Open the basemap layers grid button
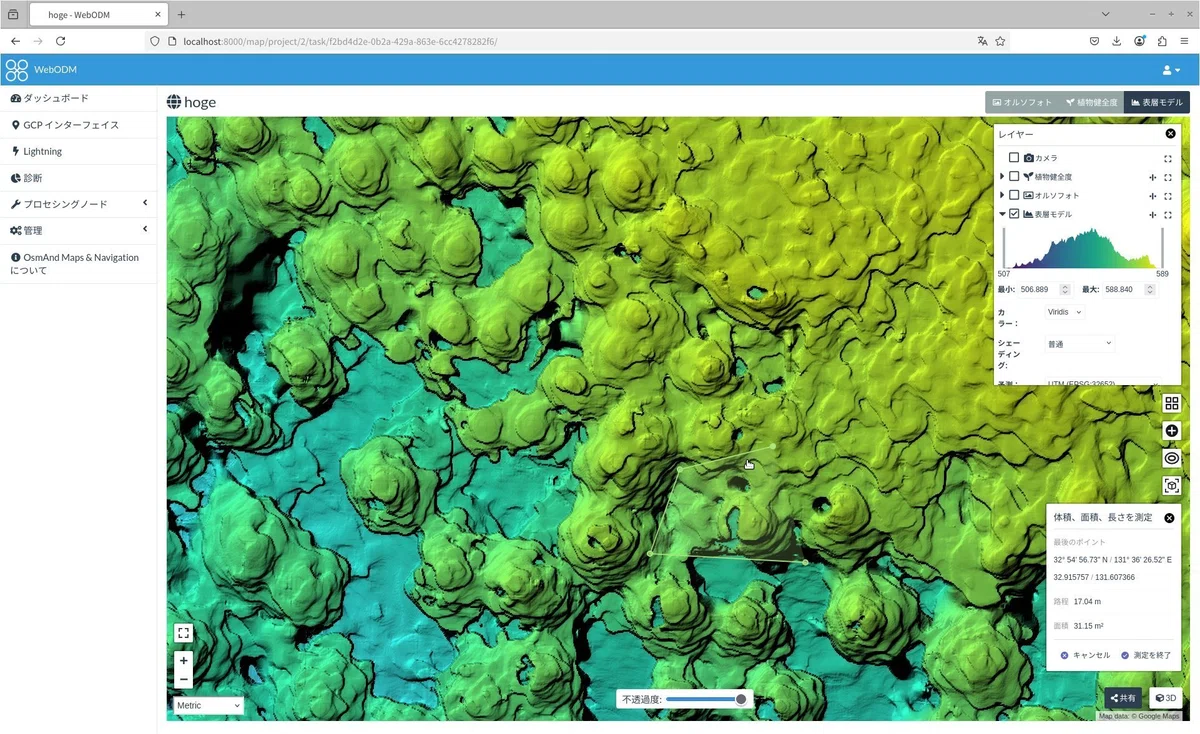This screenshot has width=1200, height=734. click(1172, 403)
